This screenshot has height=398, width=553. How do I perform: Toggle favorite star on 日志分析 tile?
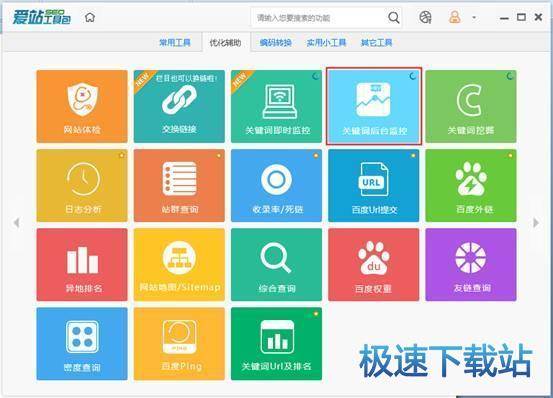coord(122,155)
